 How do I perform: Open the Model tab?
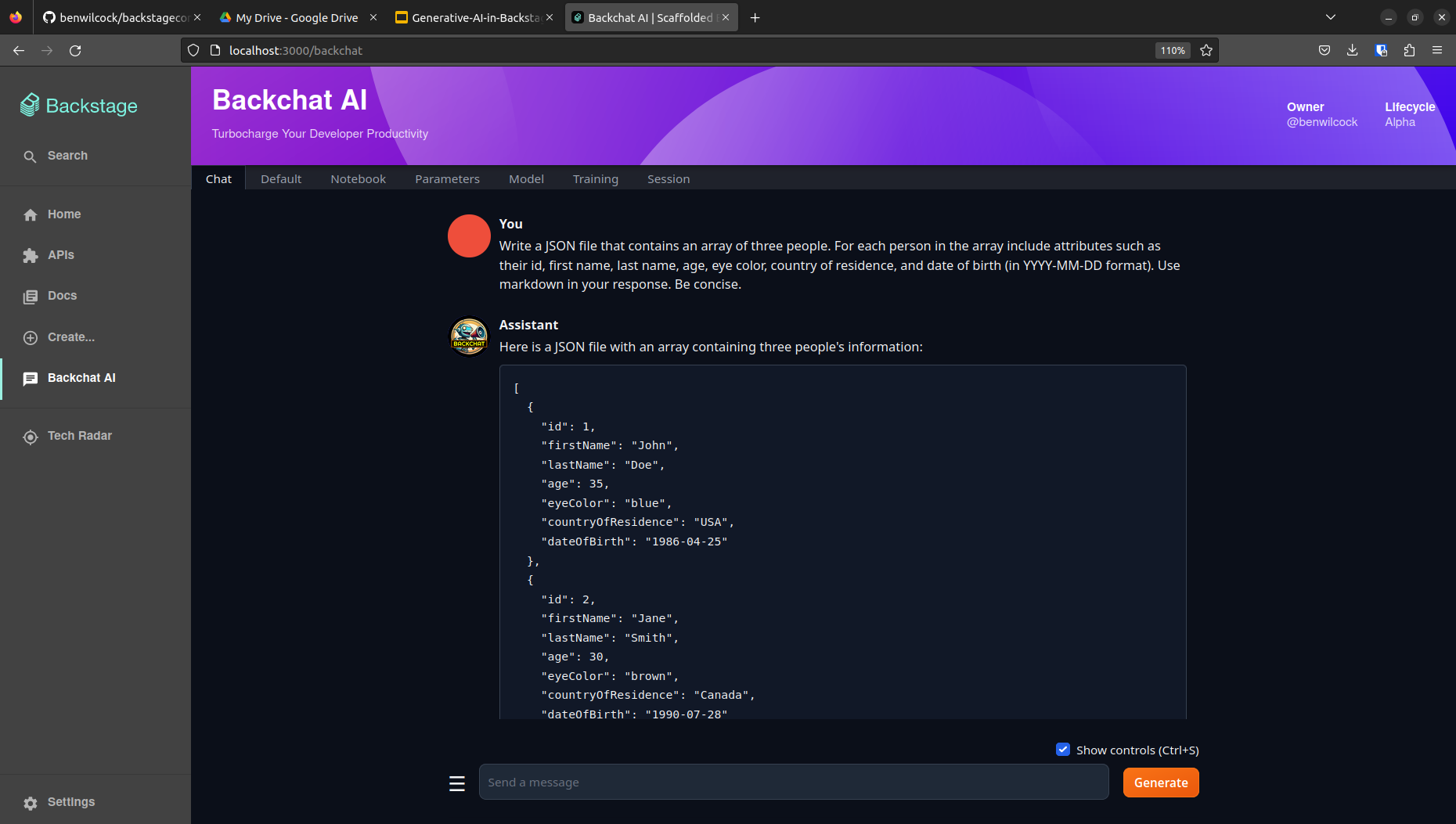526,178
